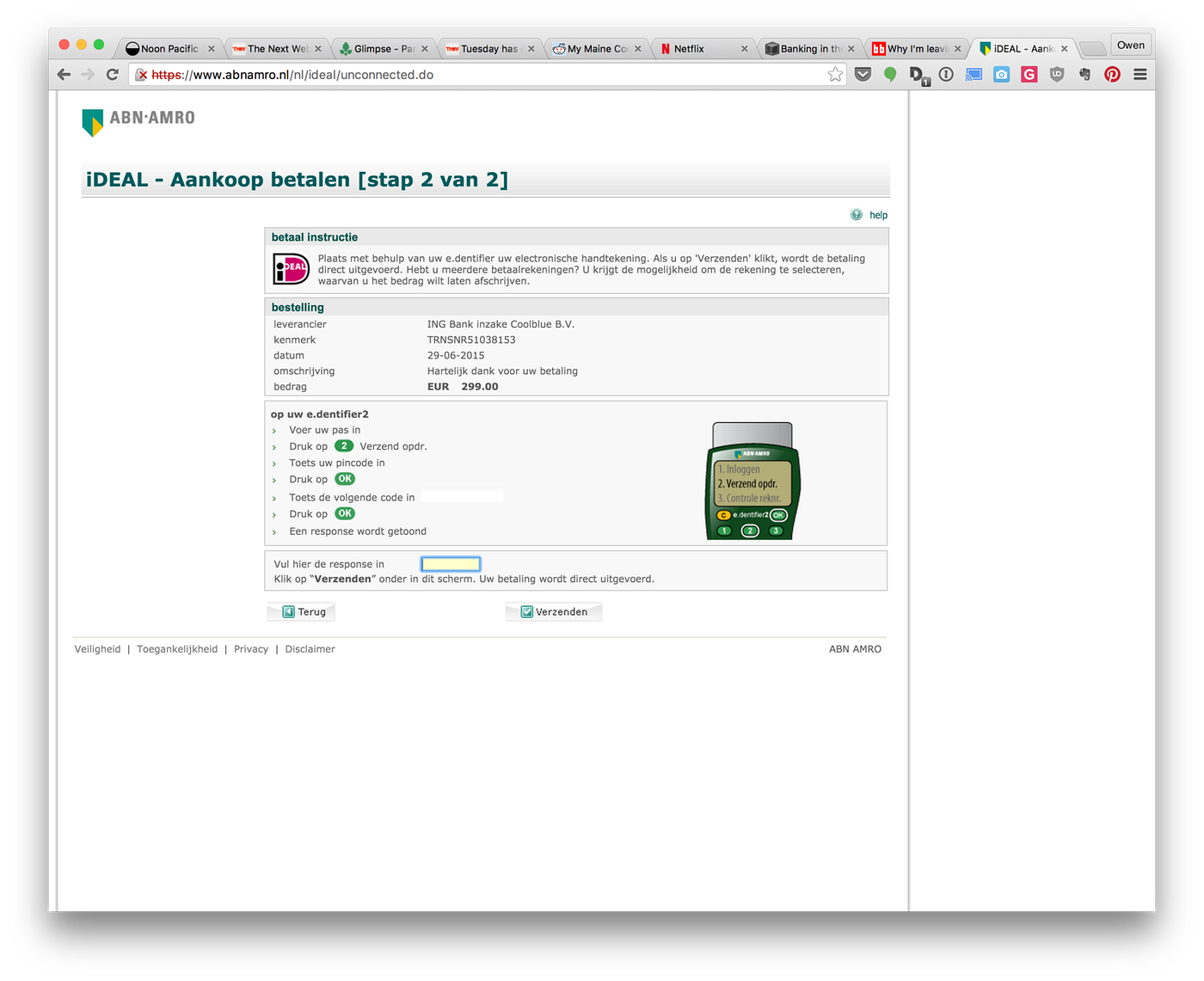Viewport: 1204px width, 981px height.
Task: Click the green 2 button in Verzend opdr. step
Action: click(x=344, y=446)
